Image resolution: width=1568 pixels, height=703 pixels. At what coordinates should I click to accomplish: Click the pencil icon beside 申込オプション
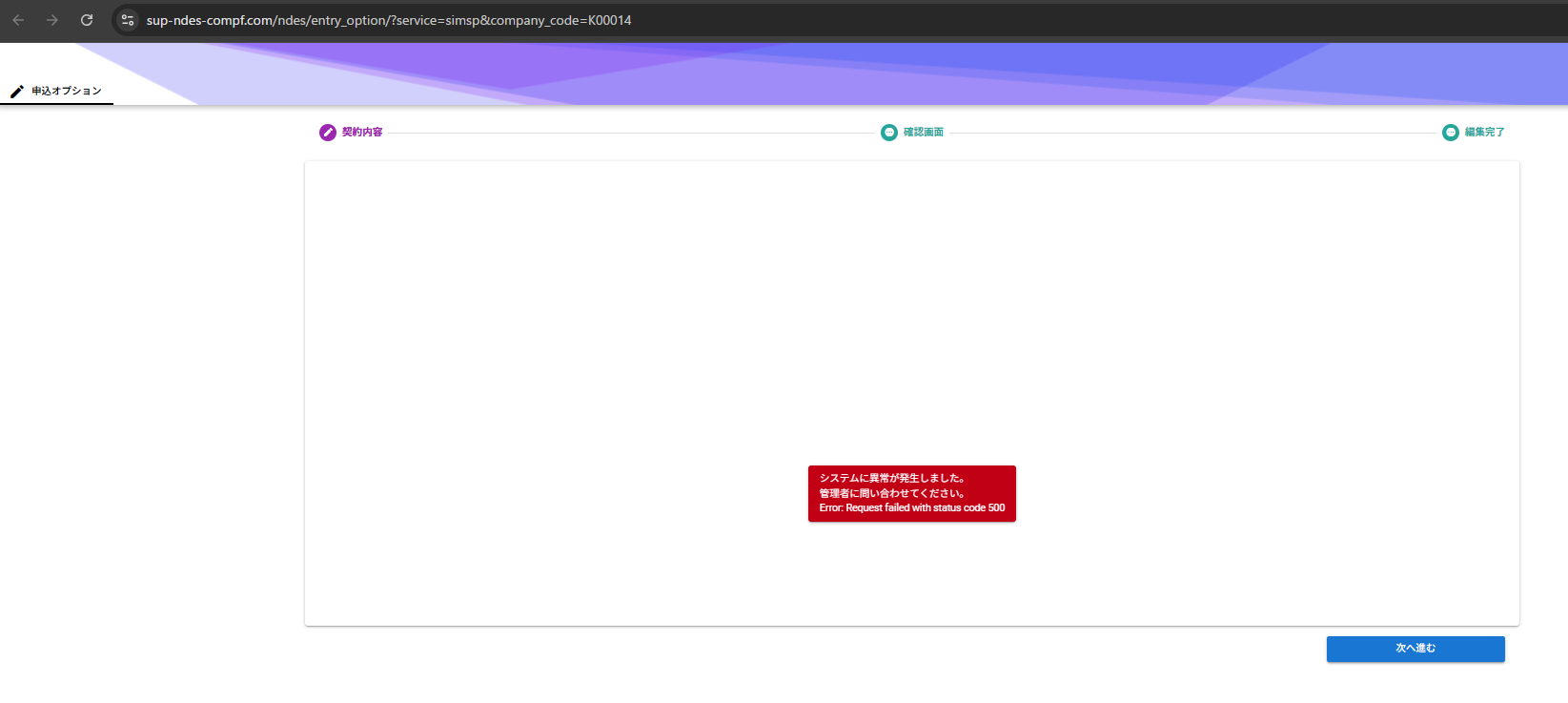16,92
